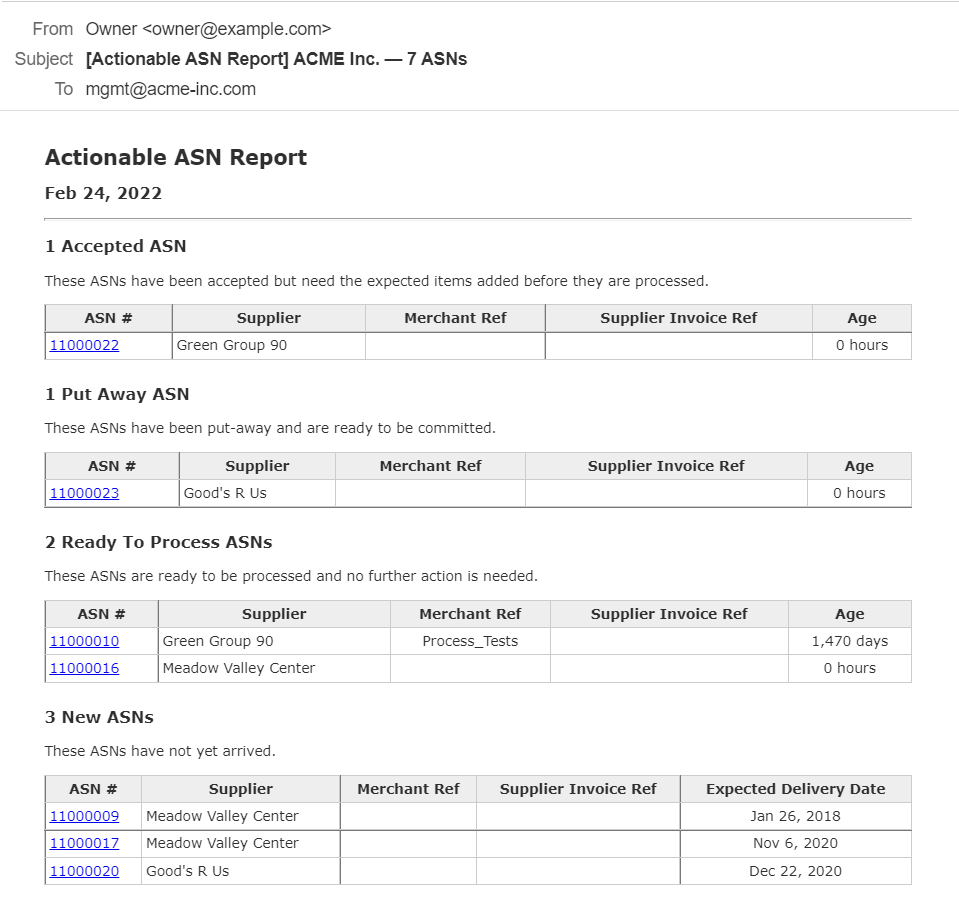Open ASN link 11000022
The height and width of the screenshot is (922, 959).
[84, 345]
